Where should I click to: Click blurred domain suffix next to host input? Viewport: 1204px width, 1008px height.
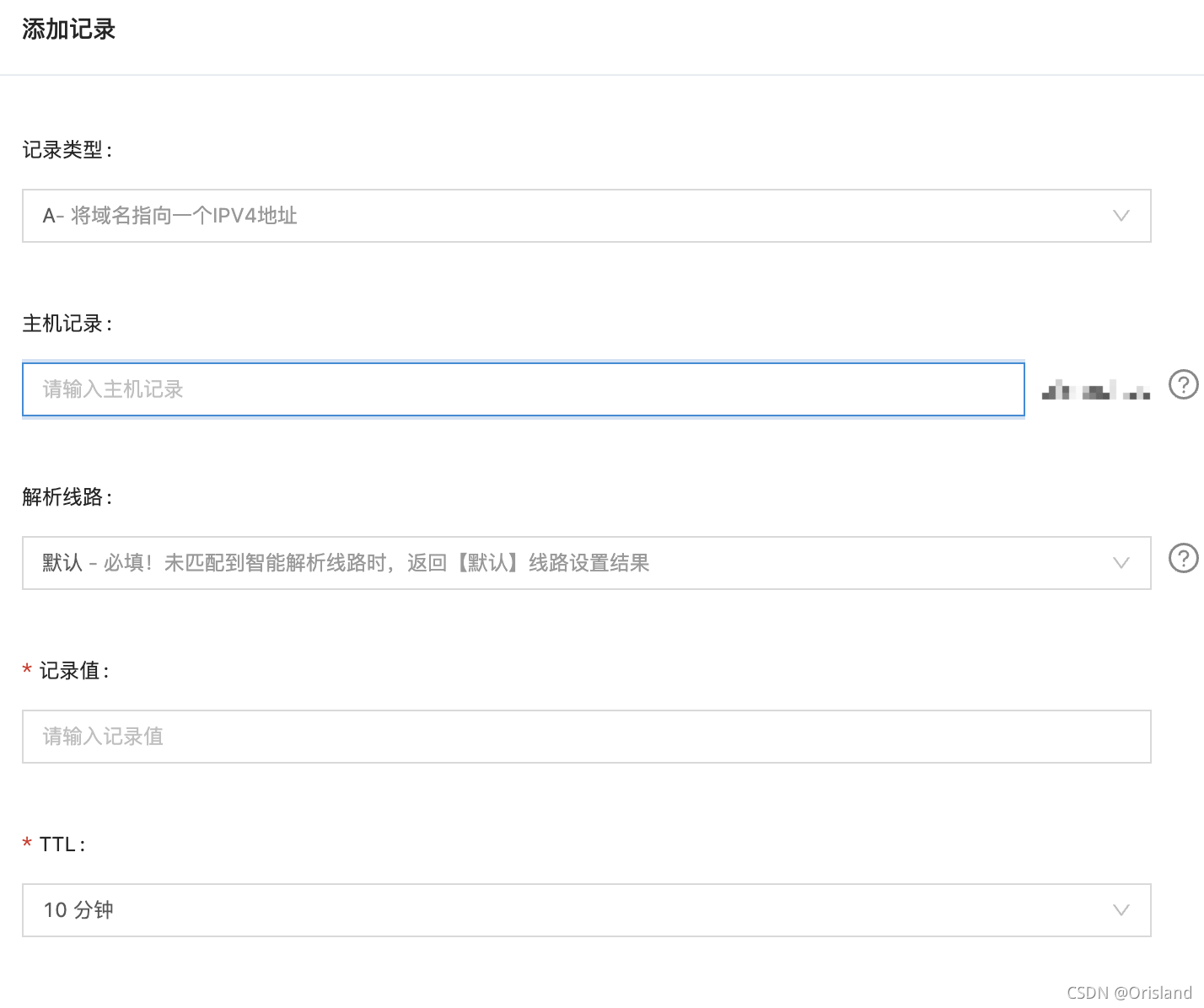(1095, 390)
